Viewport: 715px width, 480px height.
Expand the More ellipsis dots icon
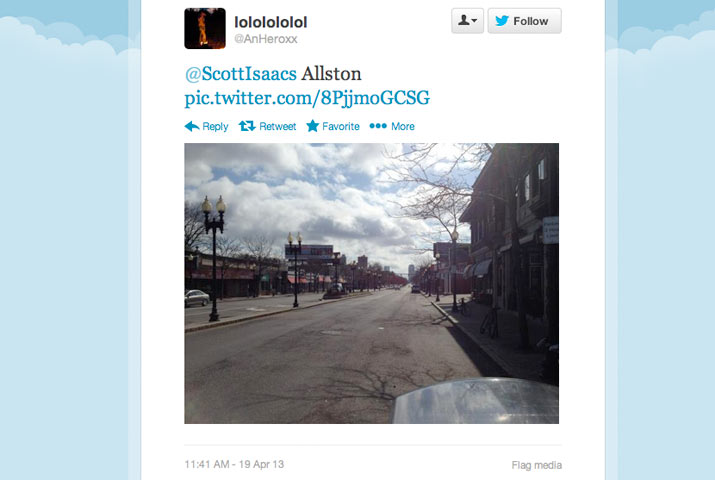click(x=378, y=126)
